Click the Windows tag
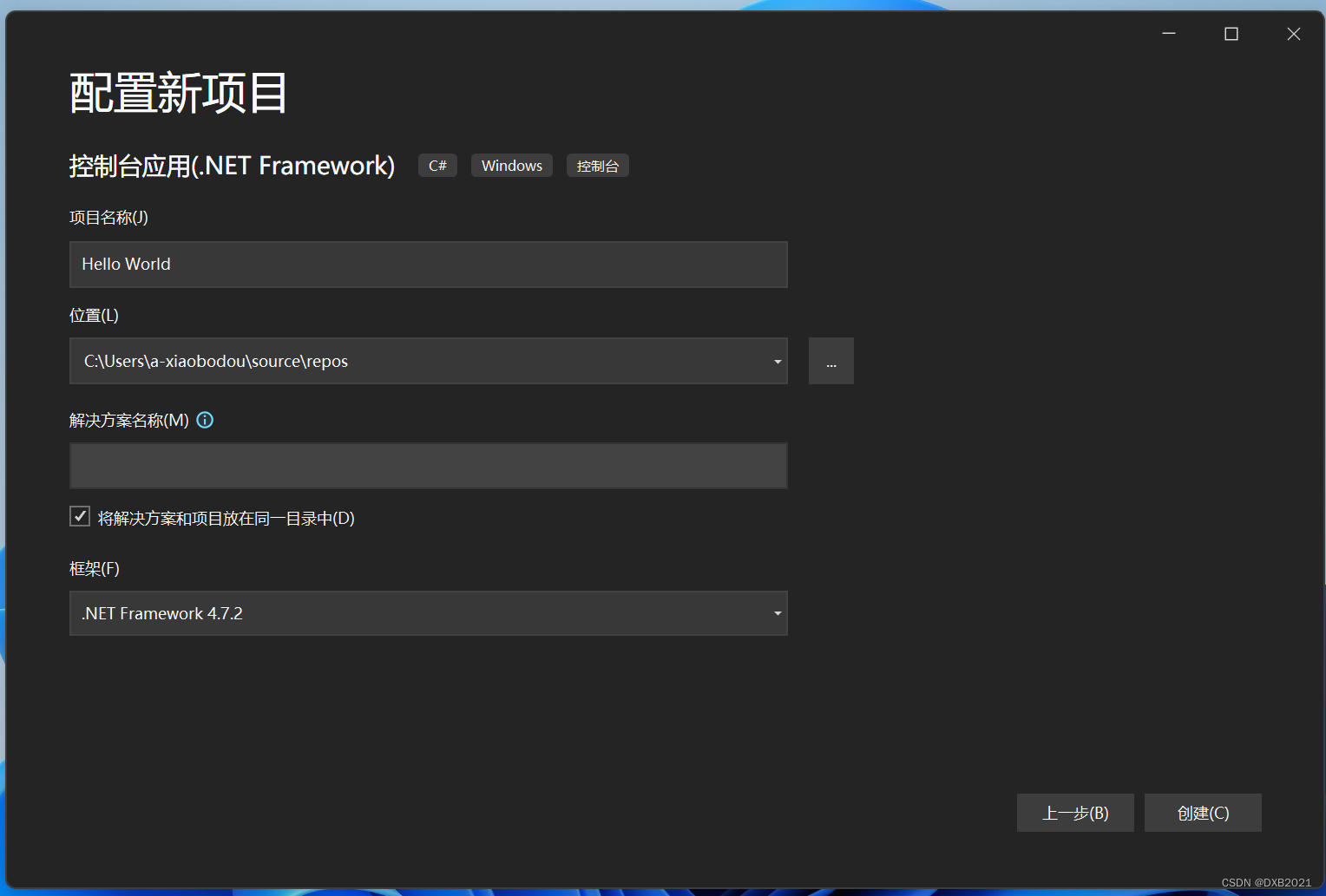Viewport: 1326px width, 896px height. [x=512, y=166]
